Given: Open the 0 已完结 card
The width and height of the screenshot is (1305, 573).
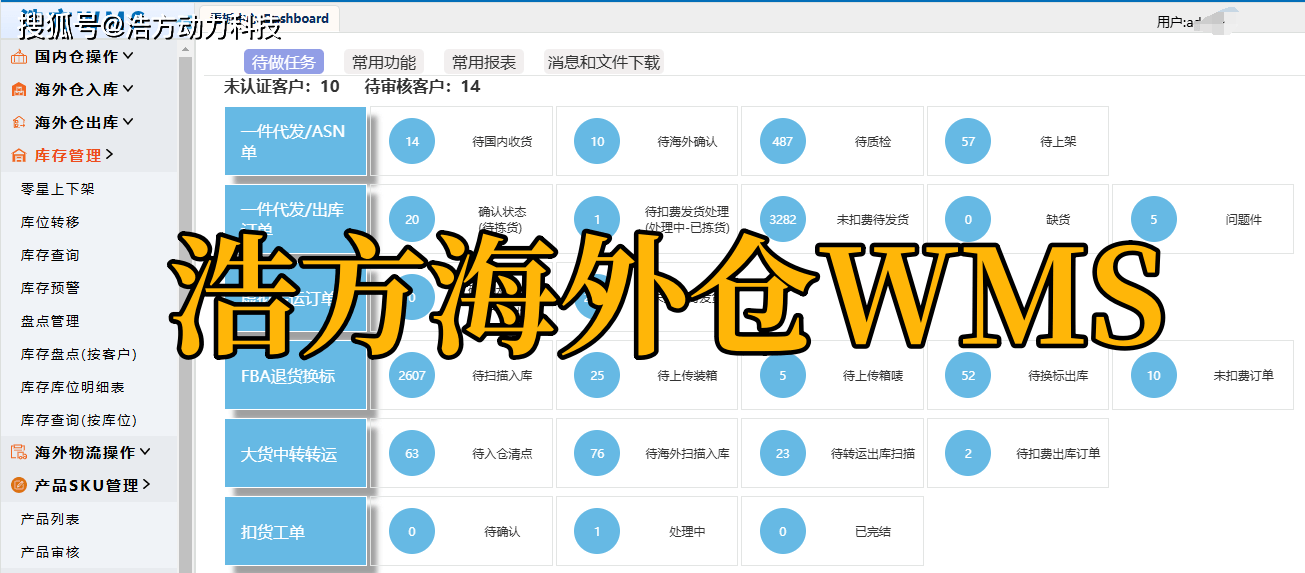Looking at the screenshot, I should [832, 531].
